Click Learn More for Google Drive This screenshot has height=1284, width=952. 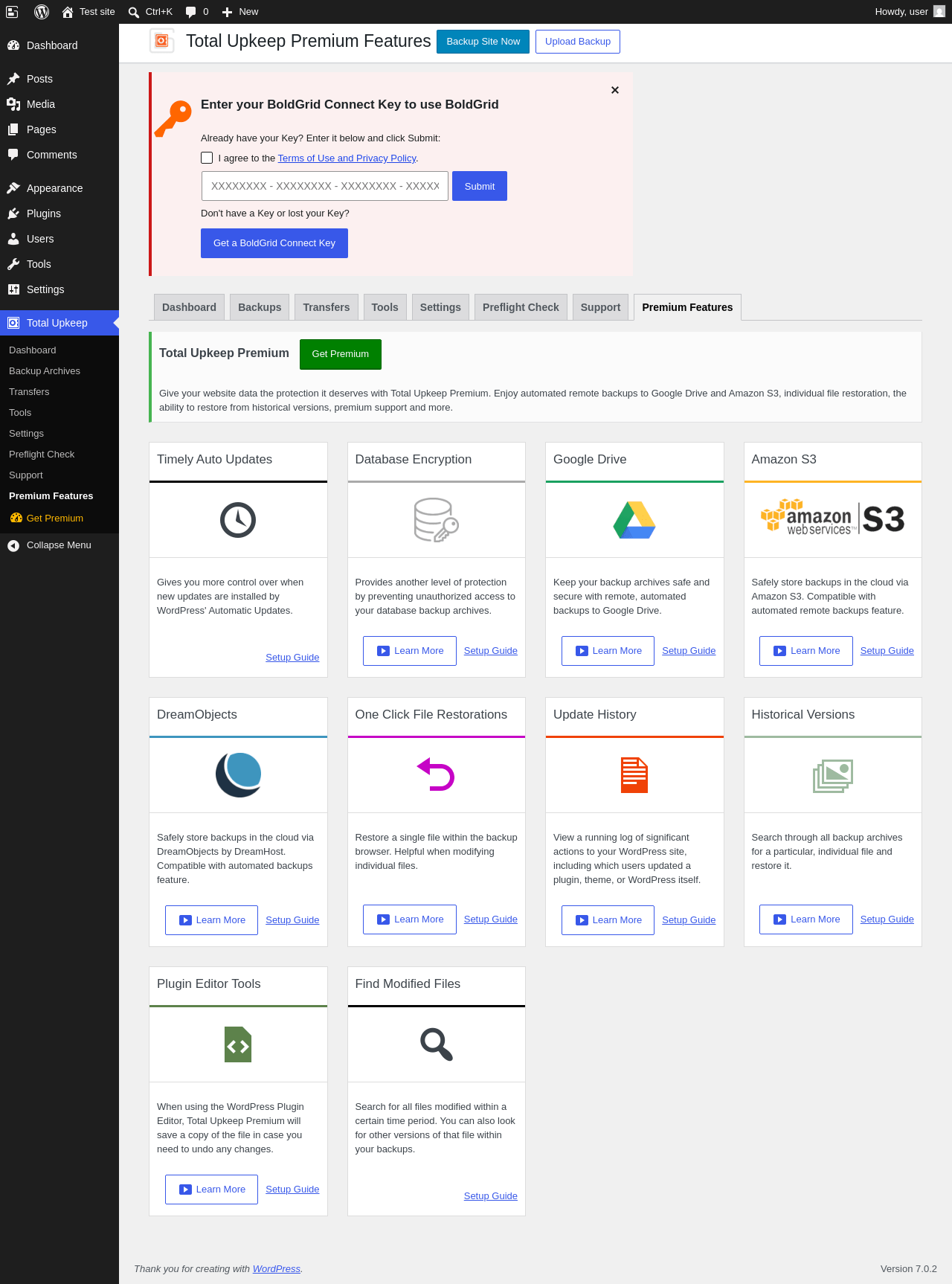[x=608, y=651]
